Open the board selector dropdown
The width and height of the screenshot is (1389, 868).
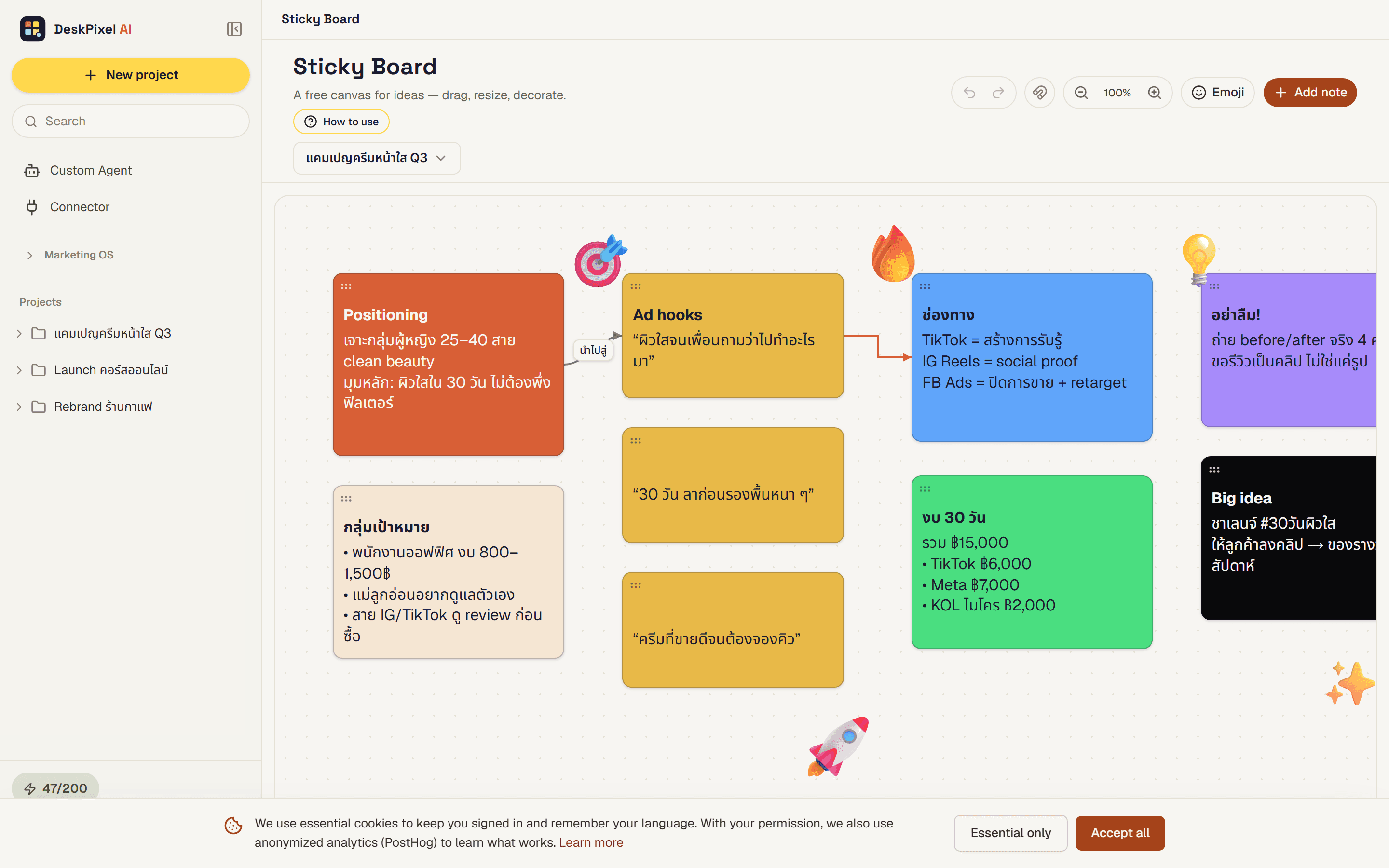[x=377, y=158]
